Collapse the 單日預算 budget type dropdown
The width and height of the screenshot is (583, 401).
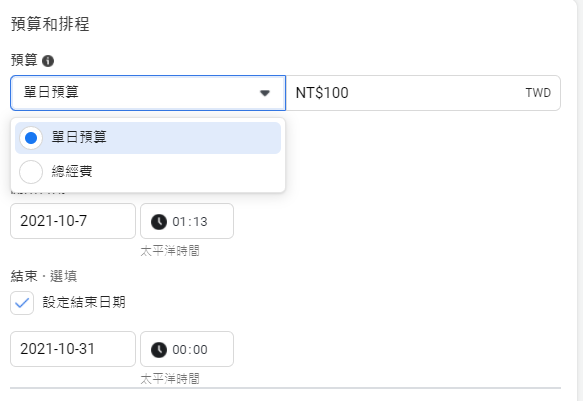(148, 93)
